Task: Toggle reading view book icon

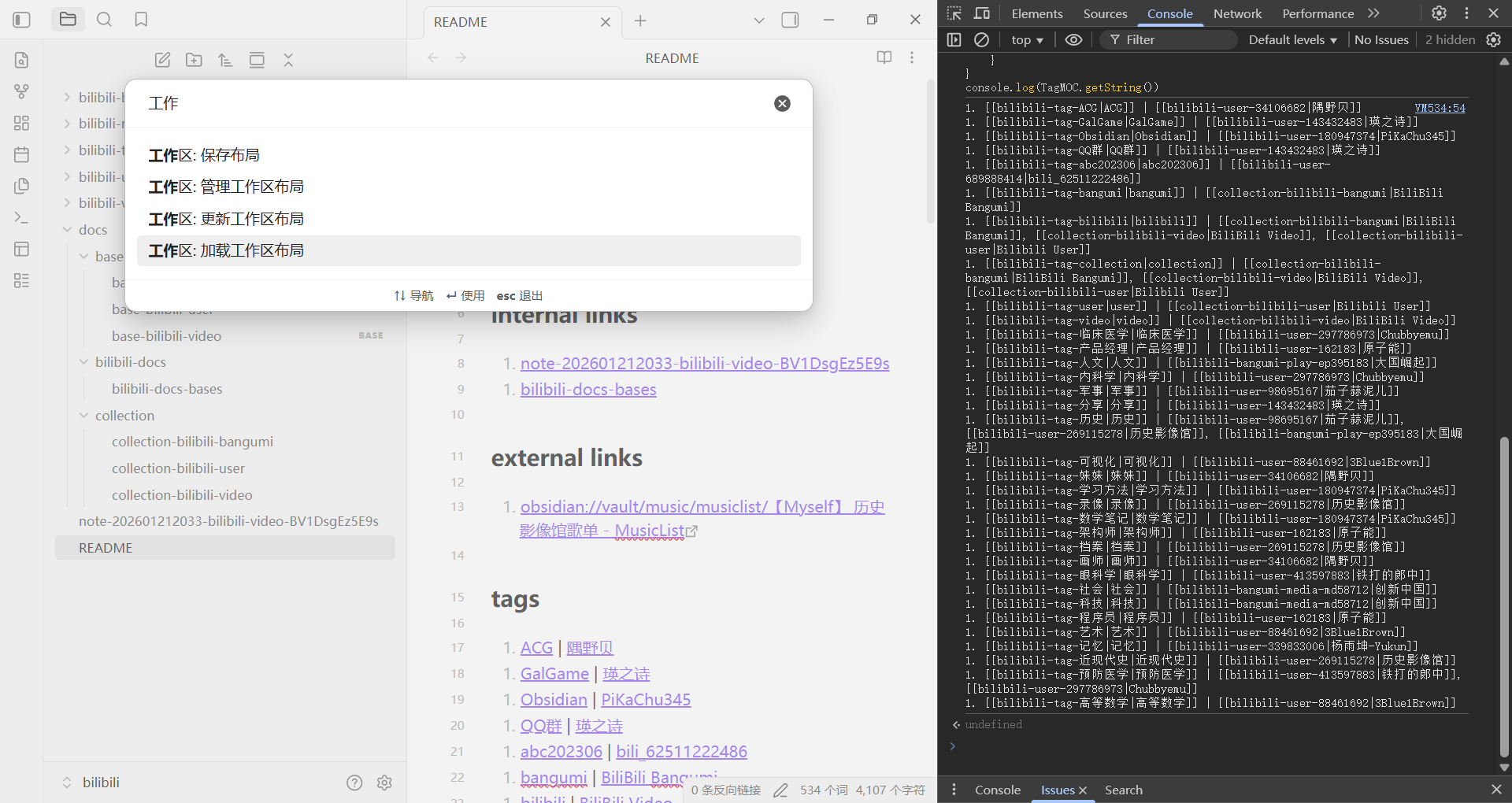Action: click(x=884, y=57)
